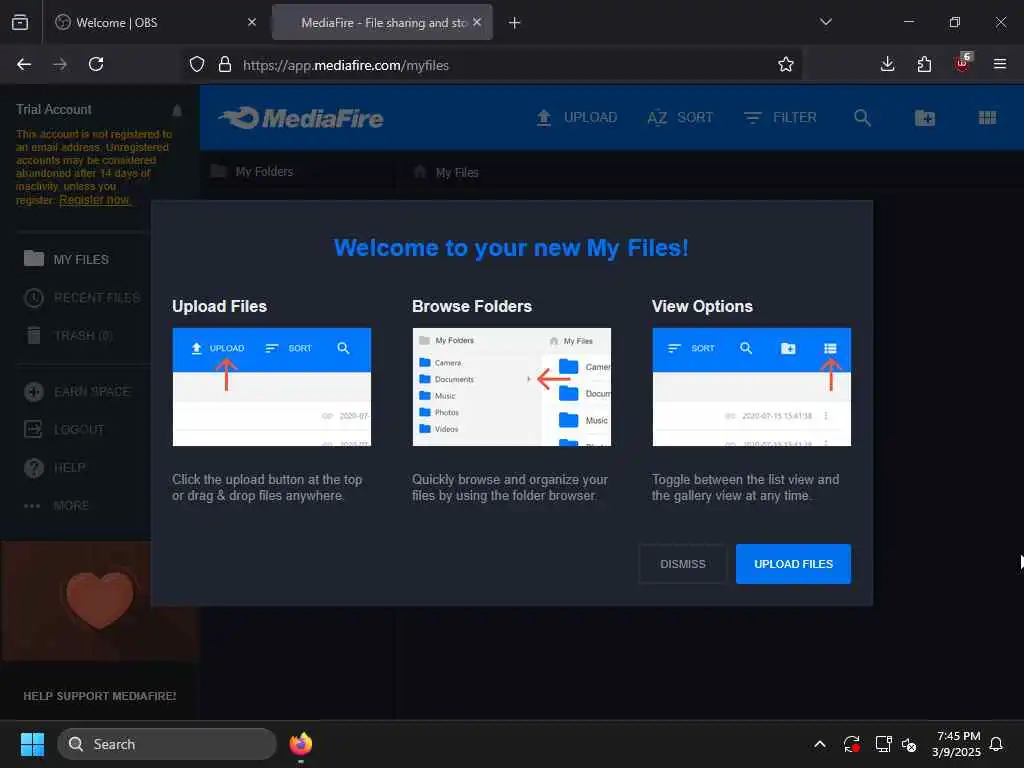
Task: Click the MediaFire logo
Action: 302,118
